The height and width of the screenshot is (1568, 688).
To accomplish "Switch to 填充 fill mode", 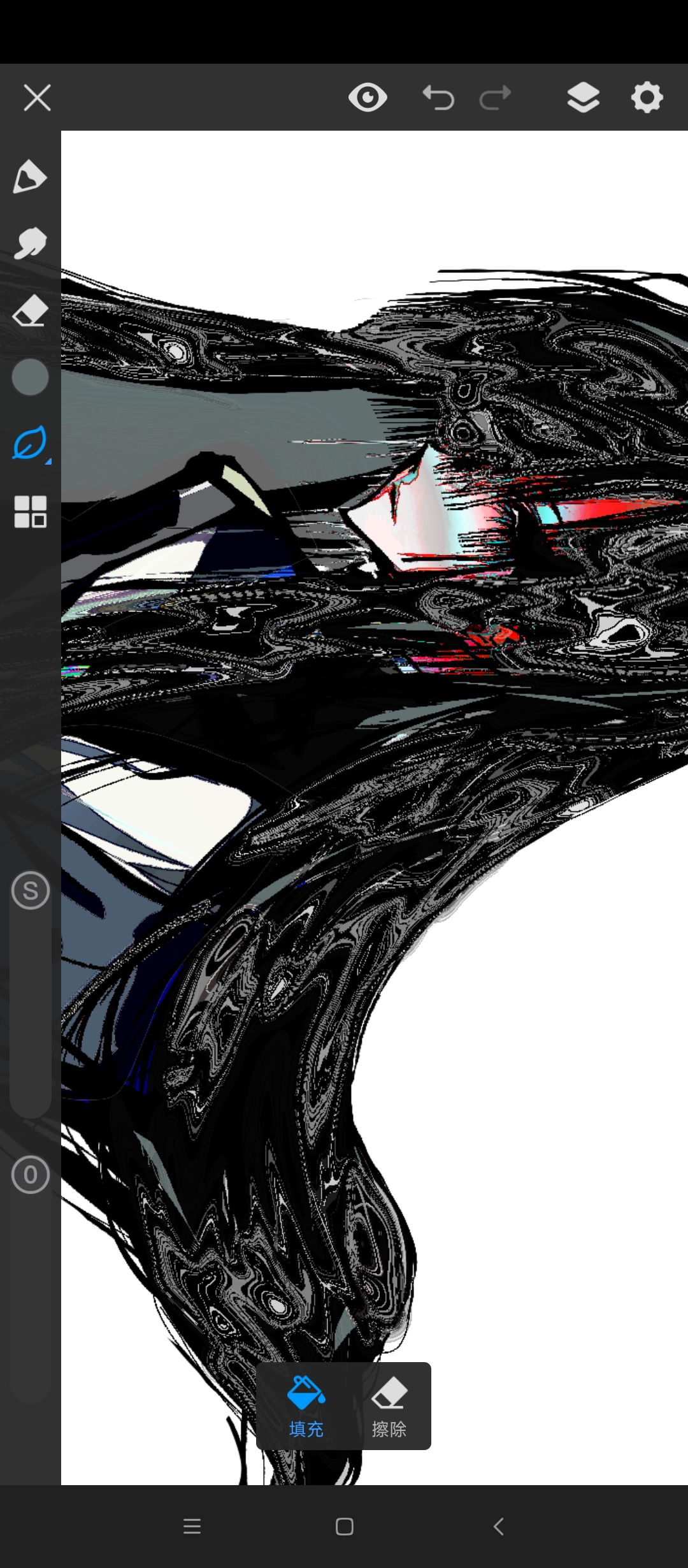I will 306,1405.
